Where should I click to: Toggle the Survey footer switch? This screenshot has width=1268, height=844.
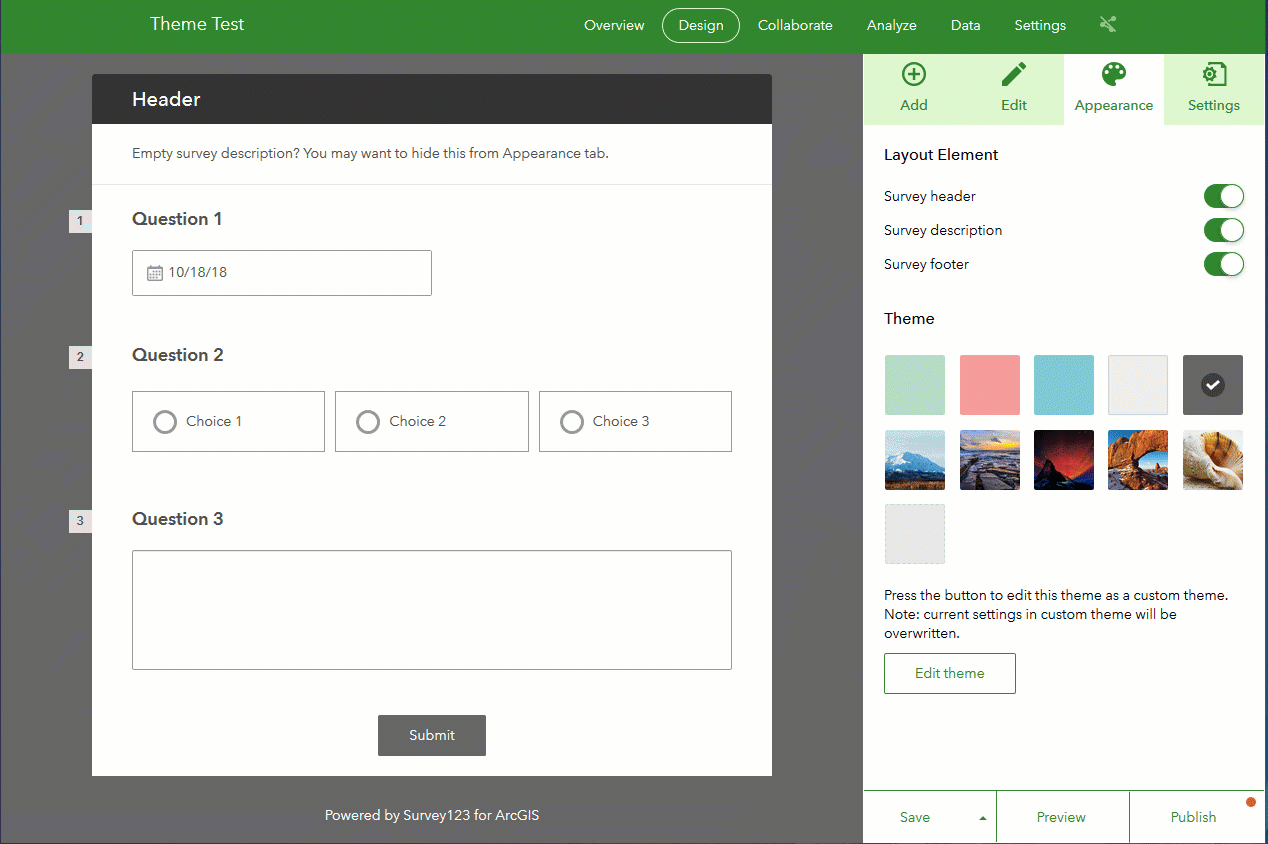1223,264
